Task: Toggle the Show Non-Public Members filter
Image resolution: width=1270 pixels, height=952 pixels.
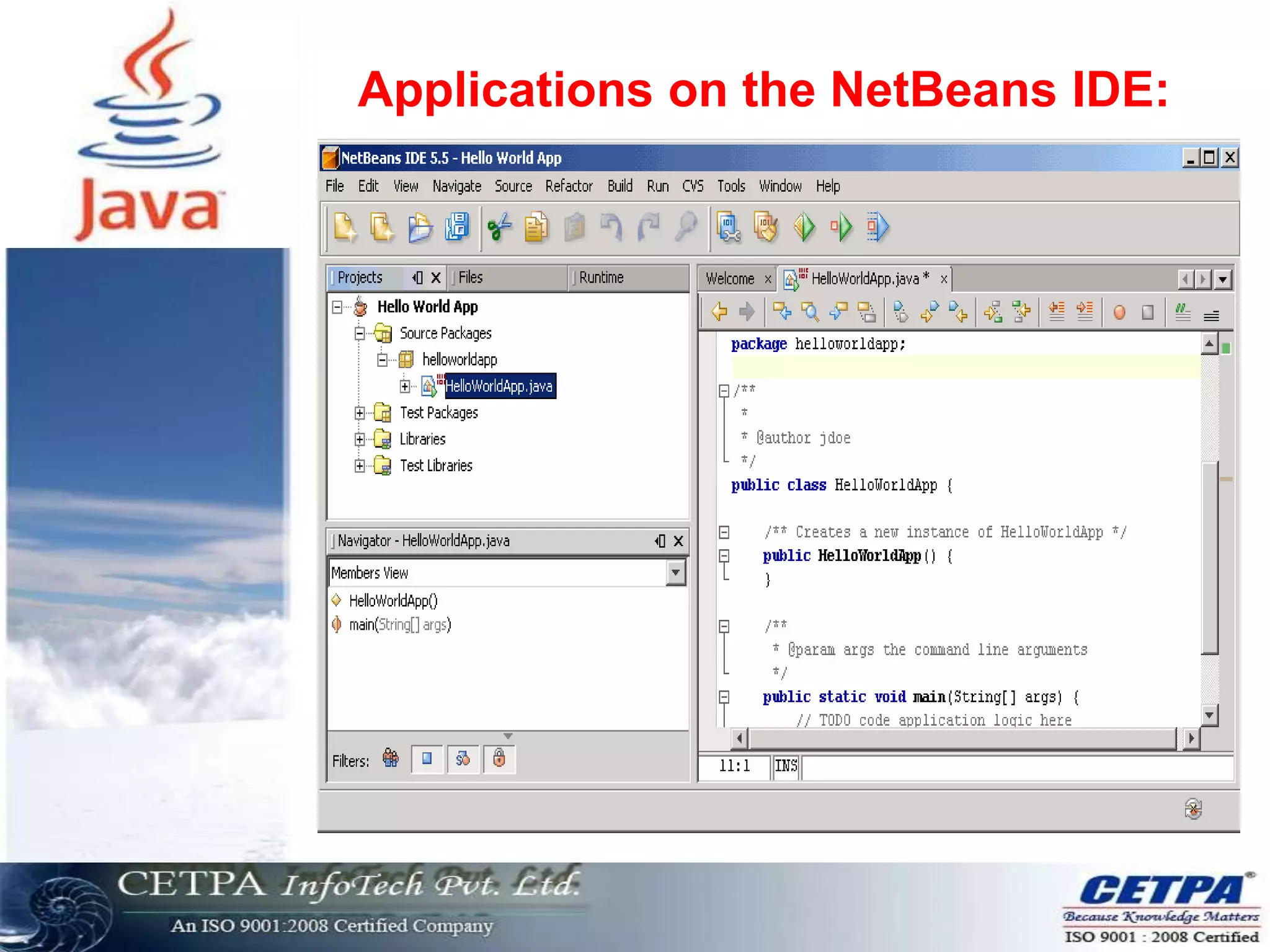Action: [499, 759]
